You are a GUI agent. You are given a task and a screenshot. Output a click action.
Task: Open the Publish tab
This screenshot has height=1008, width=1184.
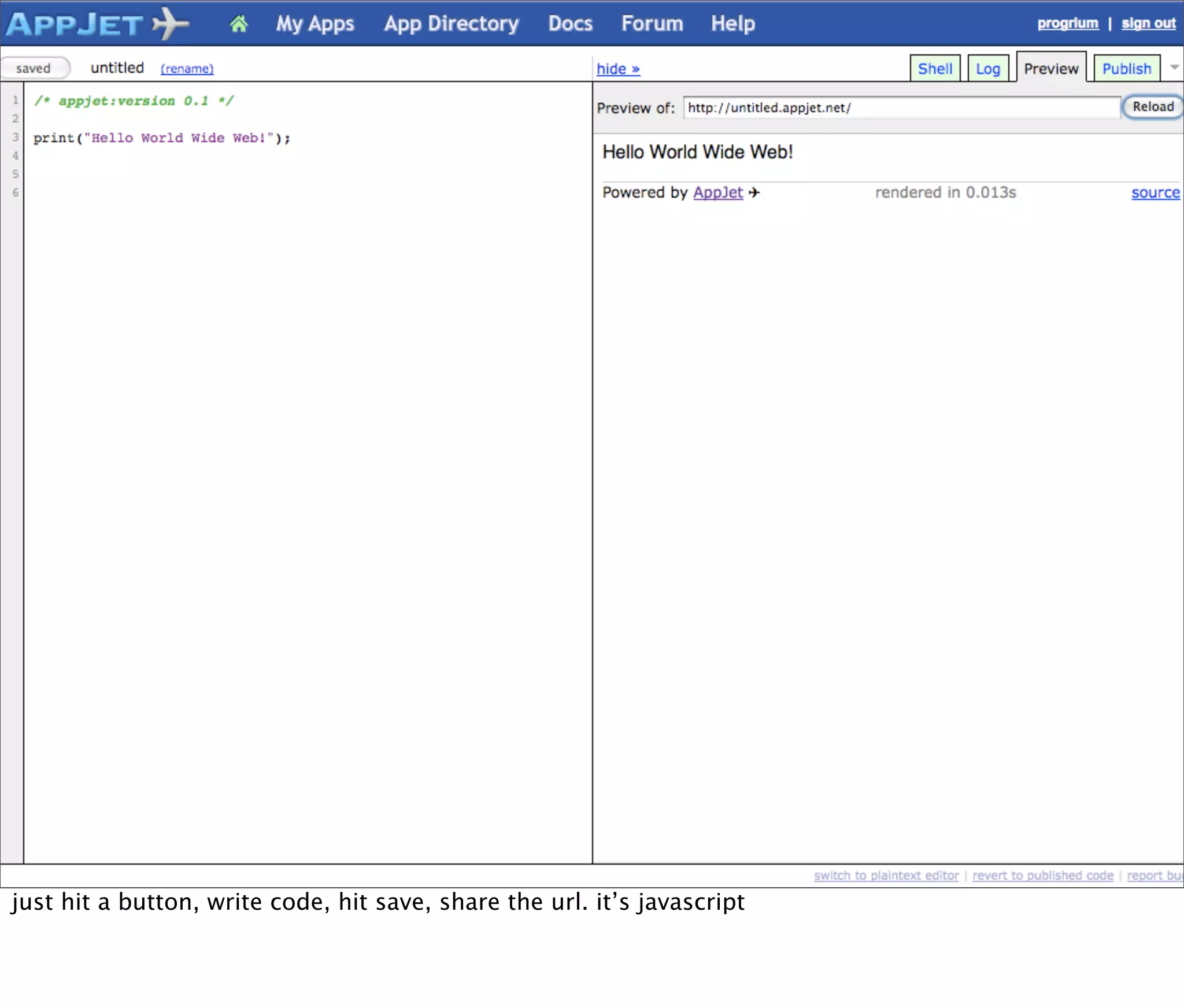tap(1126, 69)
